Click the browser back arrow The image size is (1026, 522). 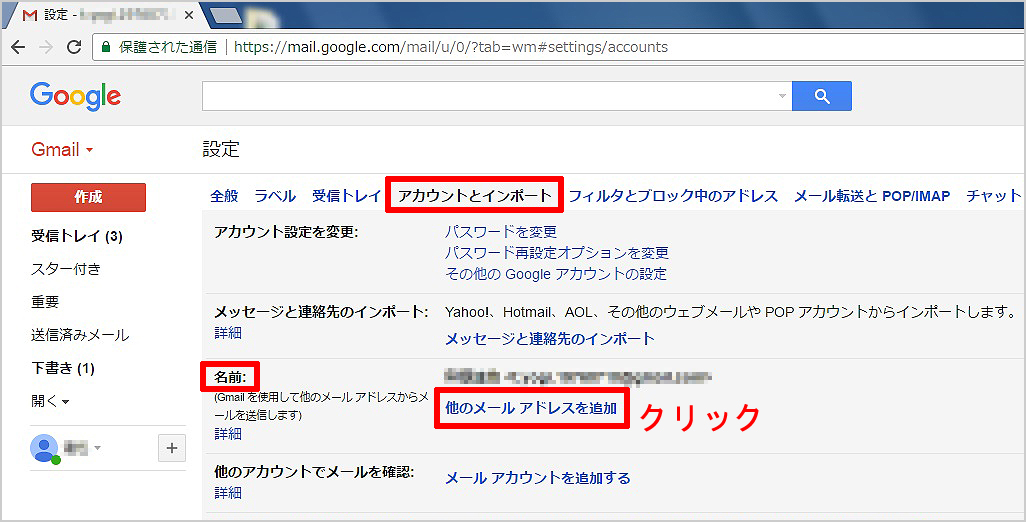click(x=18, y=47)
